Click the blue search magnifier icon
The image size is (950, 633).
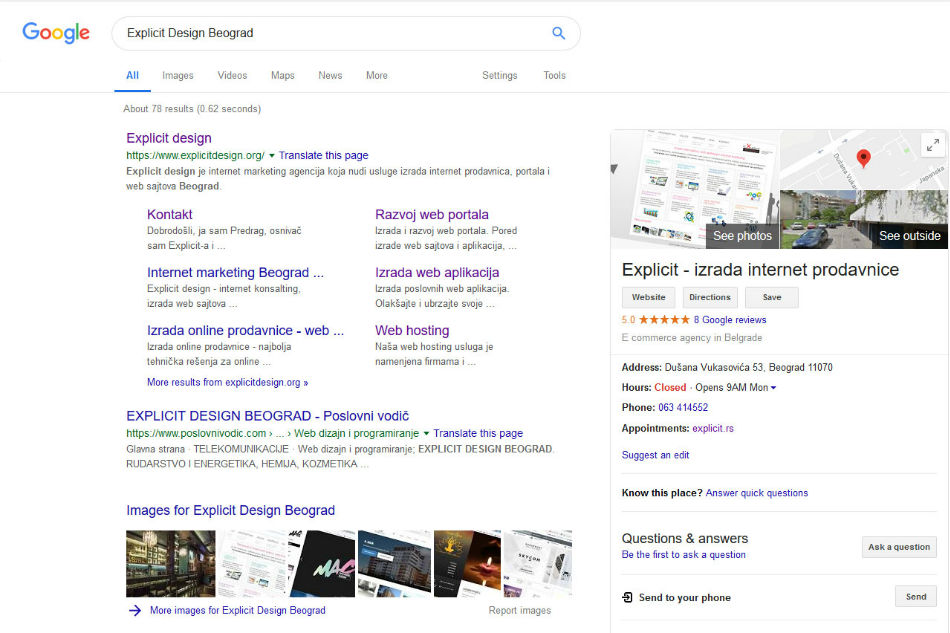click(558, 33)
